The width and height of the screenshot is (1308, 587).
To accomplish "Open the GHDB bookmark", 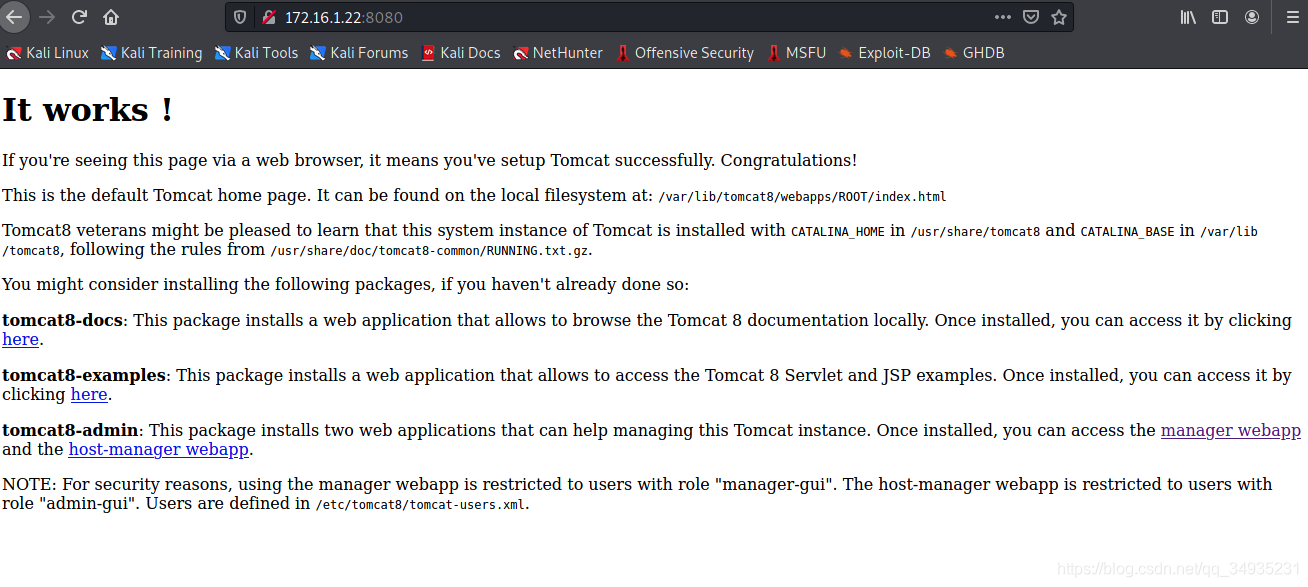I will coord(973,53).
